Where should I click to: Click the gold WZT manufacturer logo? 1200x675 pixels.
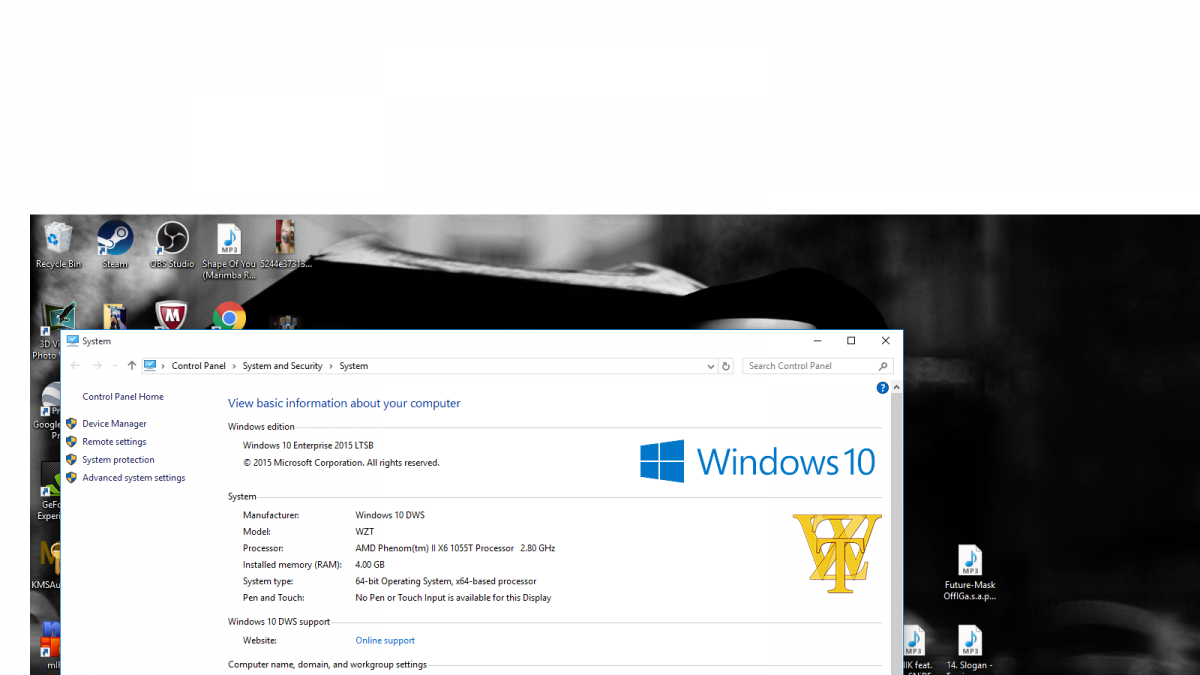click(x=837, y=553)
